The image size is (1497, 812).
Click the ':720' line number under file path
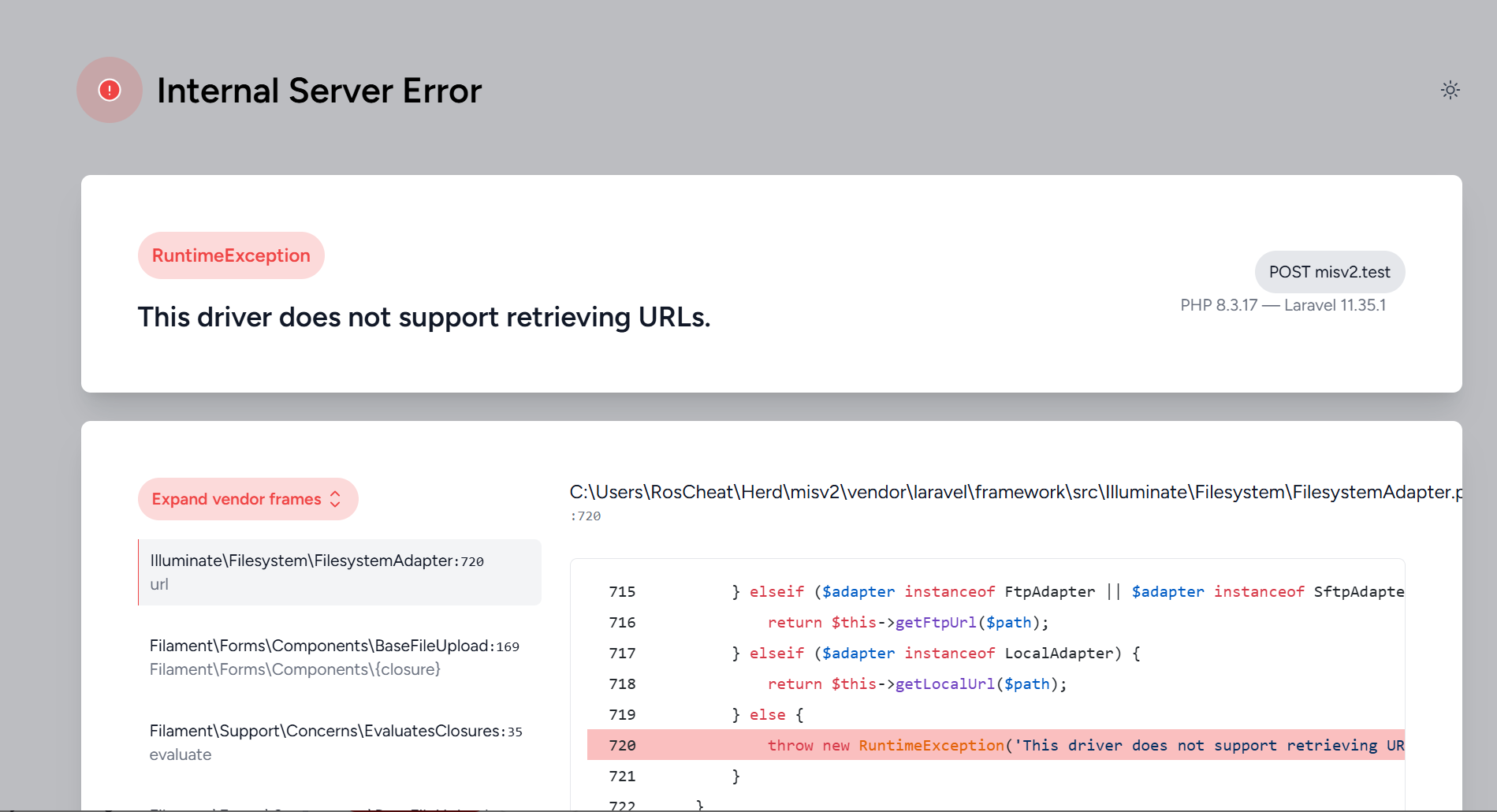click(x=585, y=516)
